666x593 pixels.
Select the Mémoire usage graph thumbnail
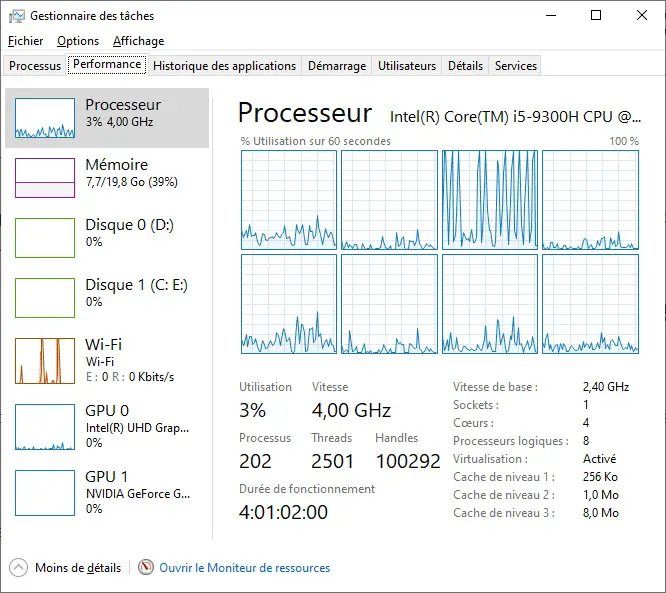point(45,178)
